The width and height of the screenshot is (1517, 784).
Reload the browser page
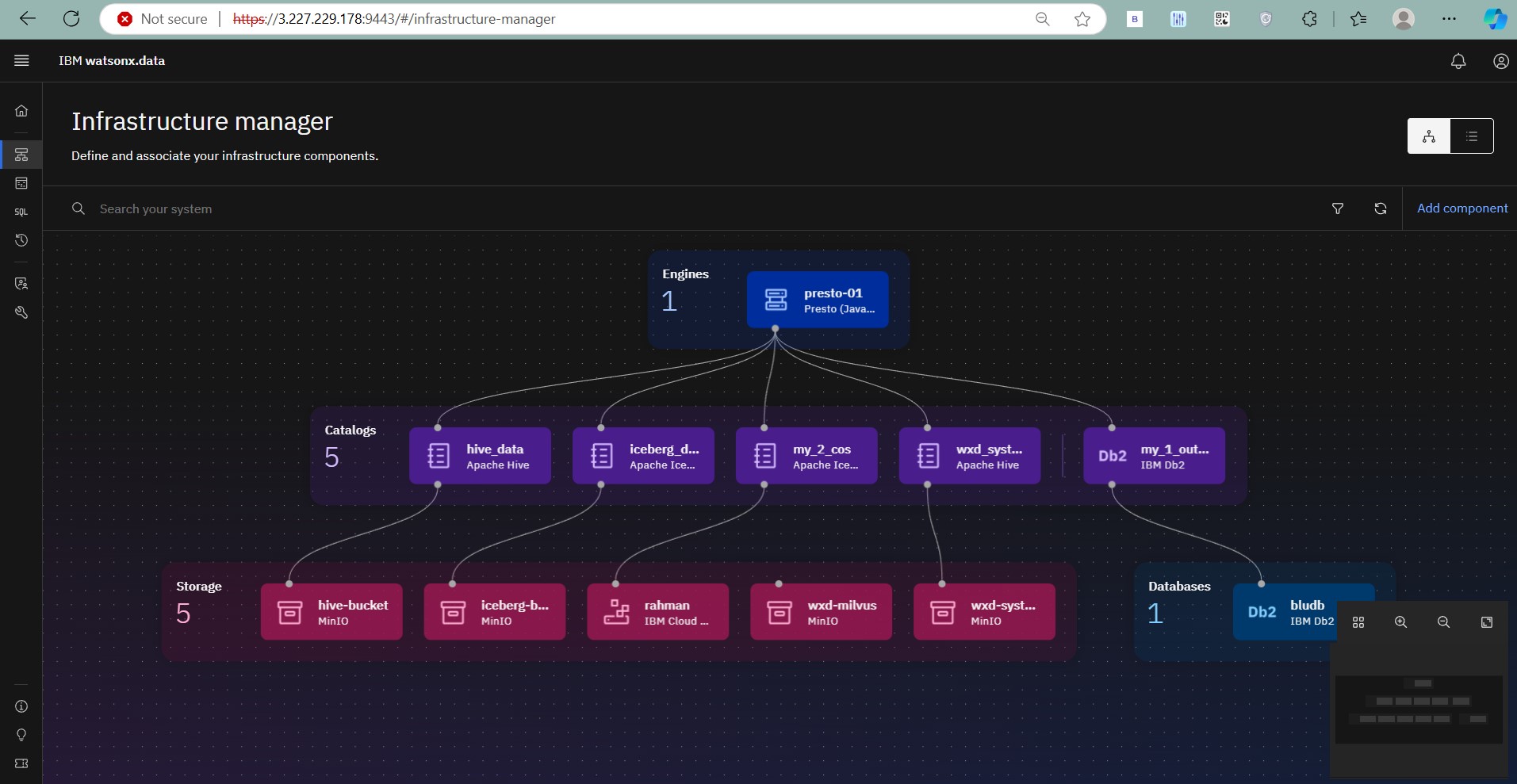(x=71, y=19)
